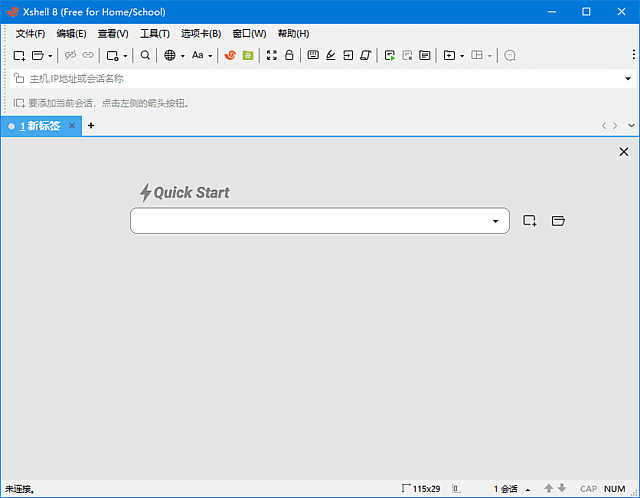The height and width of the screenshot is (498, 640).
Task: Open the address bar history dropdown
Action: coord(627,78)
